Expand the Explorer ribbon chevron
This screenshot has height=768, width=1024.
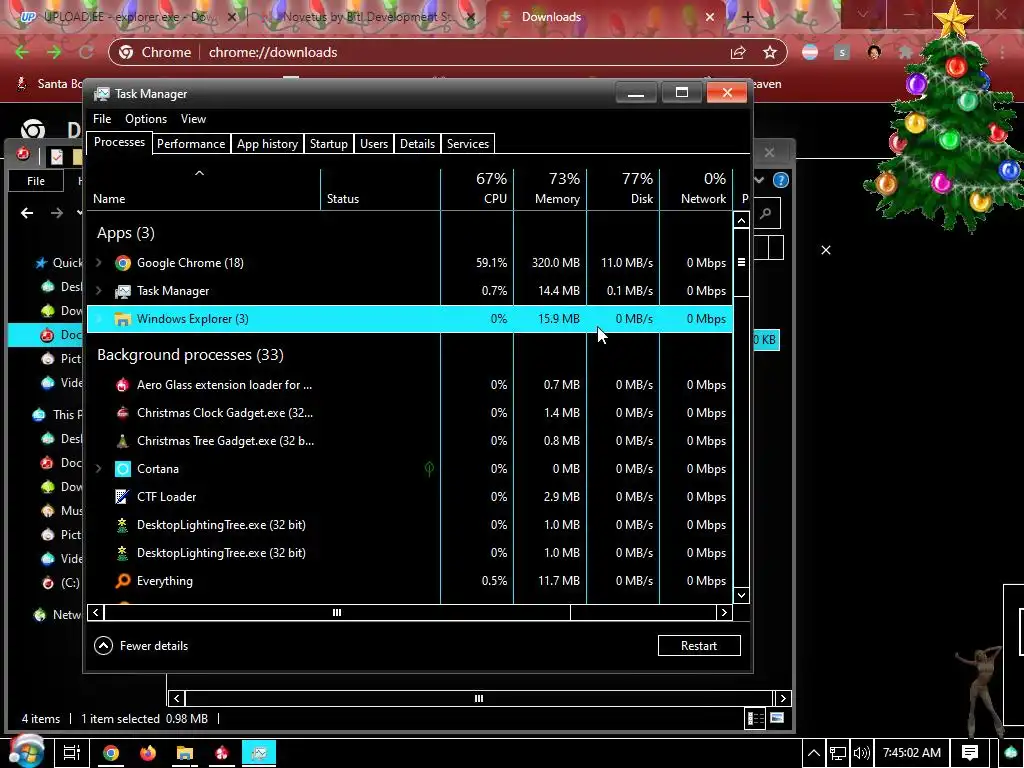pos(759,180)
